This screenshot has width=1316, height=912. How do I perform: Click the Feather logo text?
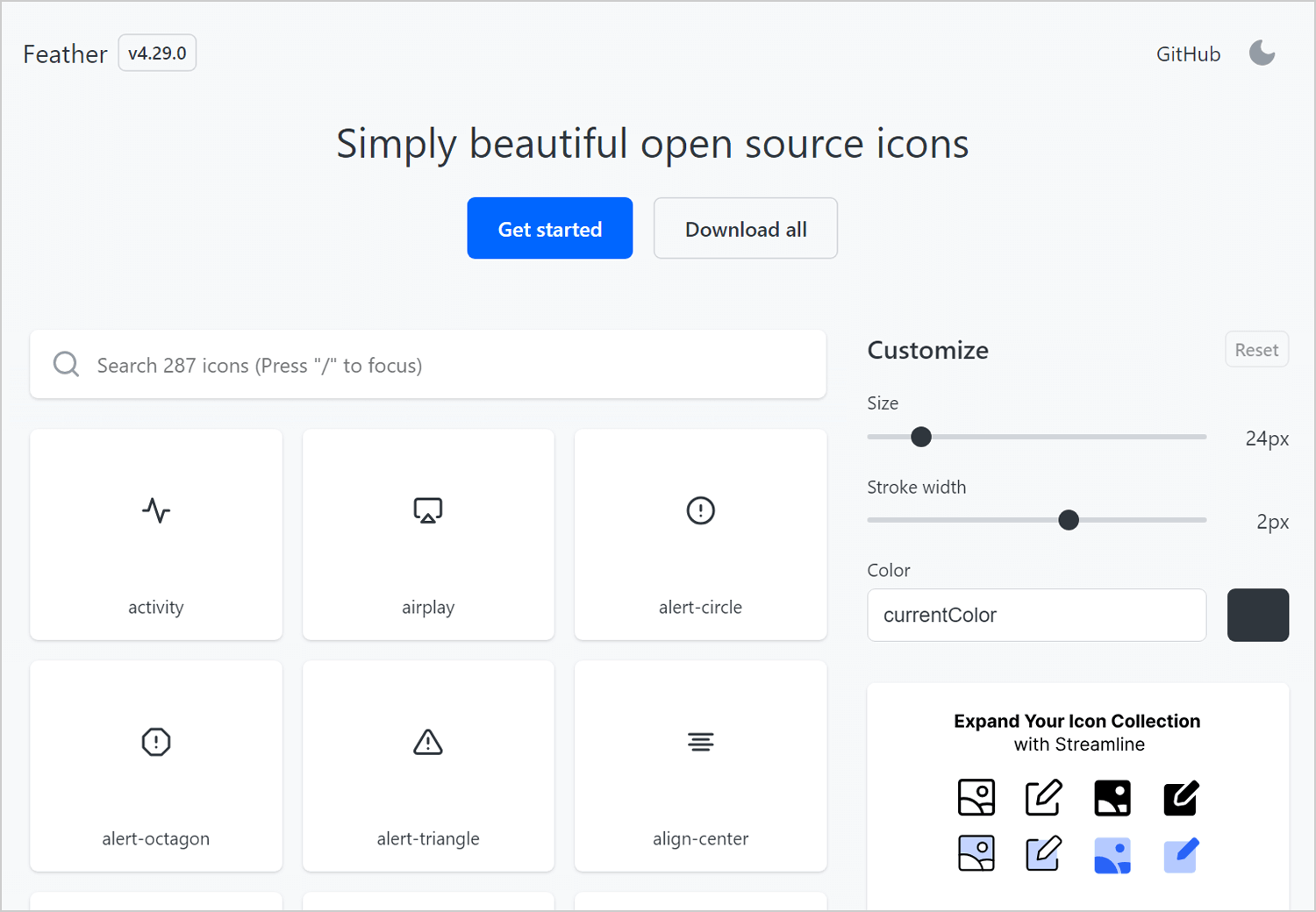click(65, 54)
